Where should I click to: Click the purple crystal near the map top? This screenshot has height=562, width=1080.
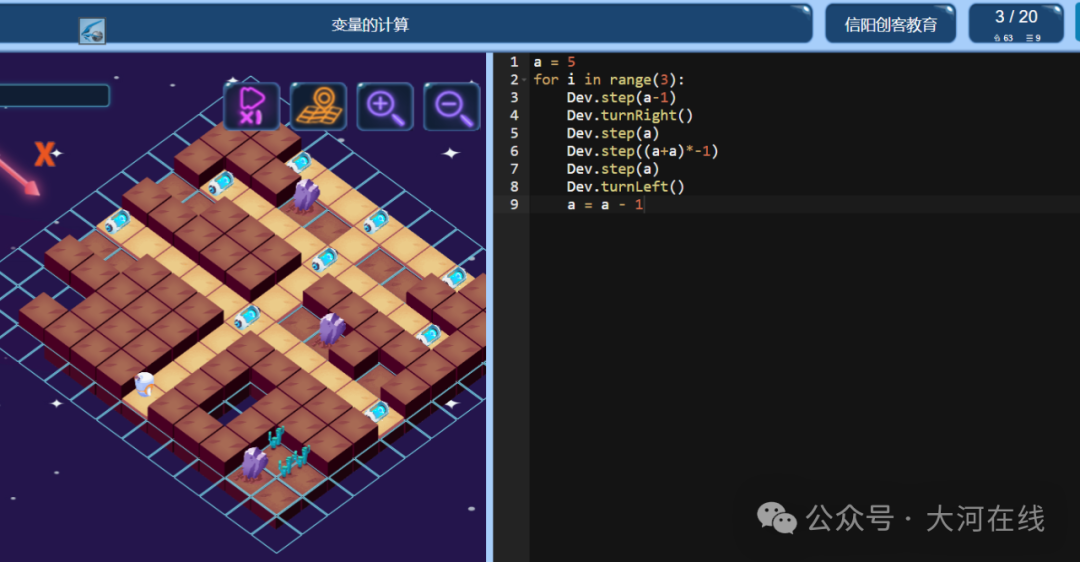(x=306, y=195)
